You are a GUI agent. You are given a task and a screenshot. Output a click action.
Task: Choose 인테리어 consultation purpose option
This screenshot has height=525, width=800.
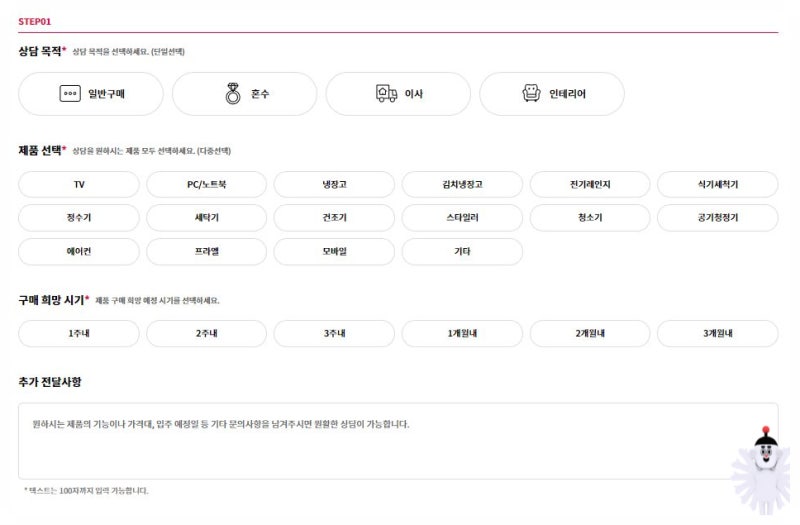coord(552,94)
